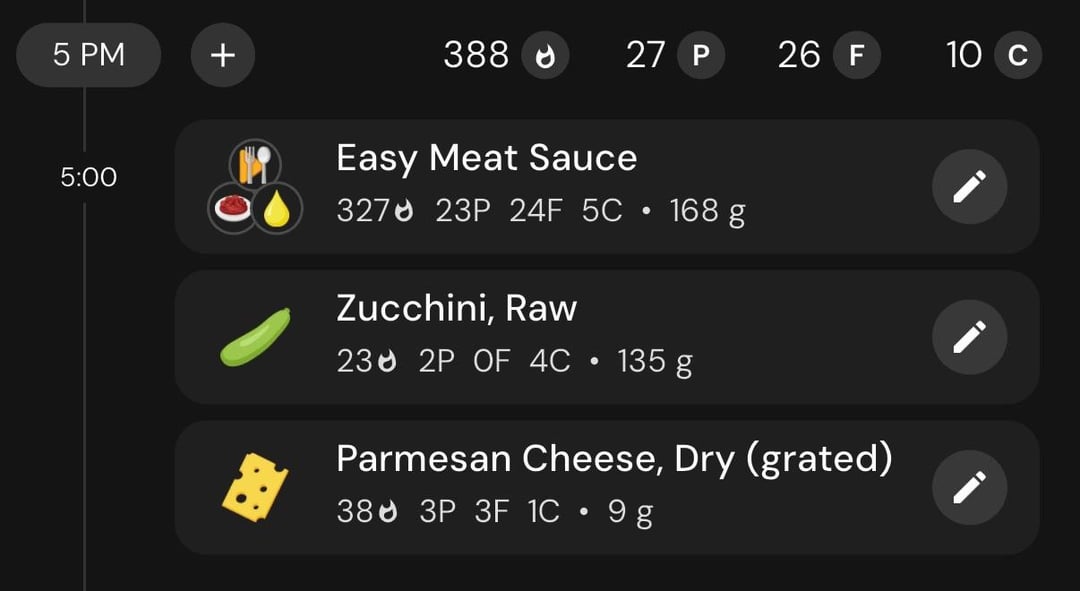Tap the 5:00 timeline marker
Screen dimensions: 1080x591
(89, 178)
